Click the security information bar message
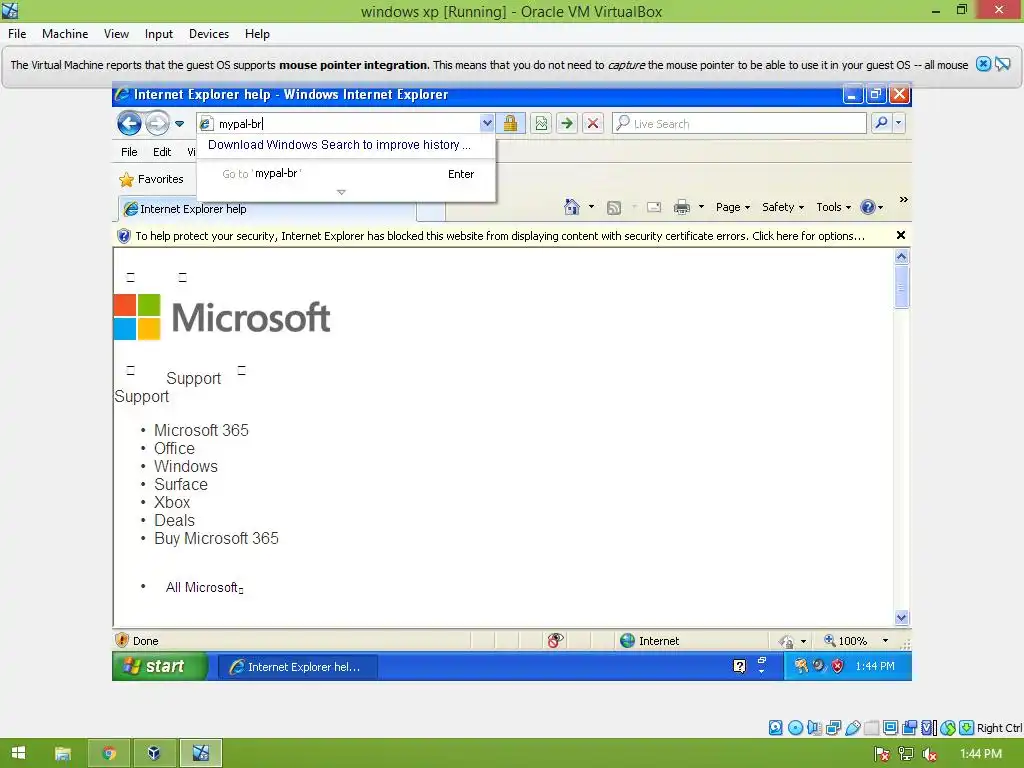The width and height of the screenshot is (1024, 768). (x=500, y=236)
